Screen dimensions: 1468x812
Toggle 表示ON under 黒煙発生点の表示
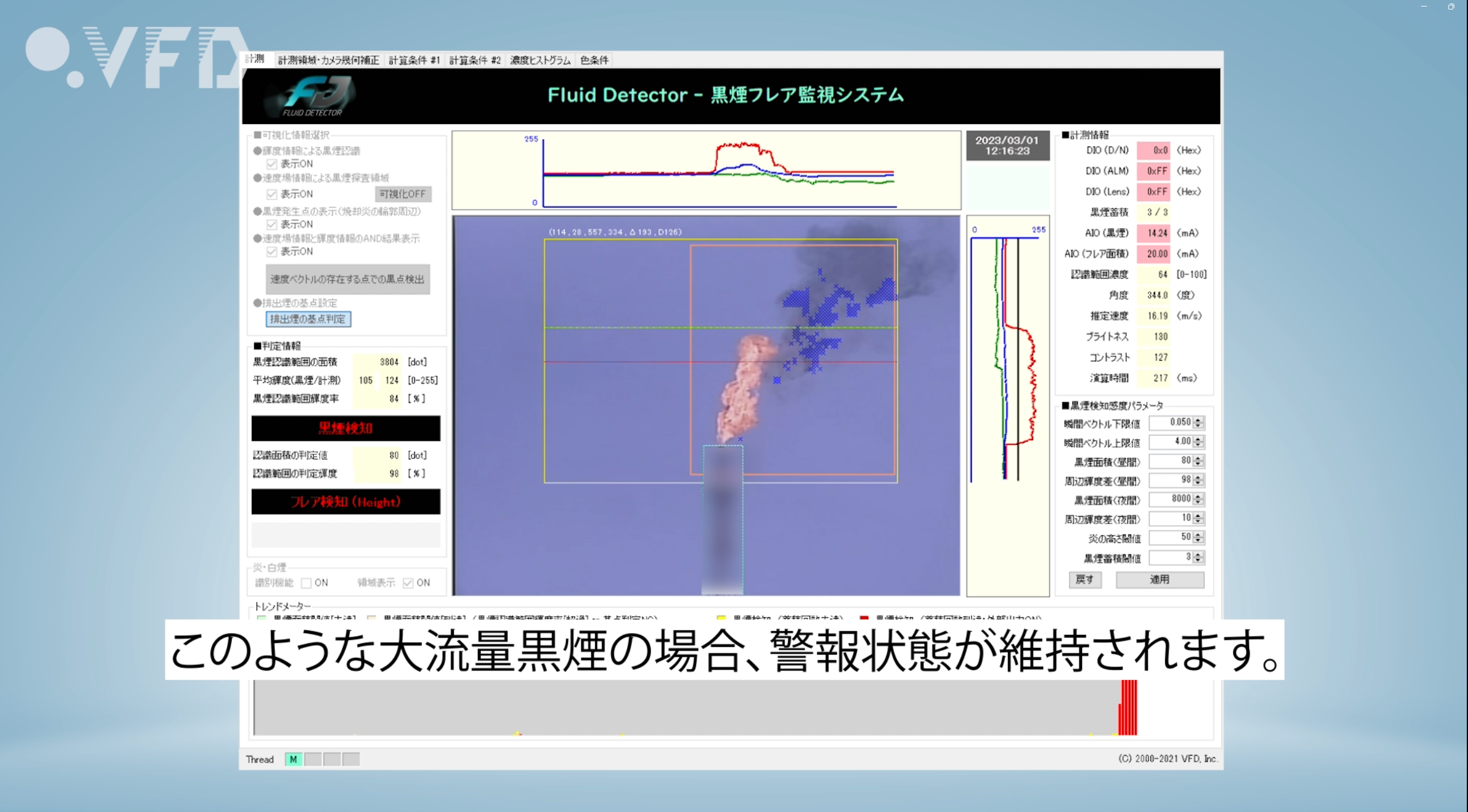click(272, 225)
